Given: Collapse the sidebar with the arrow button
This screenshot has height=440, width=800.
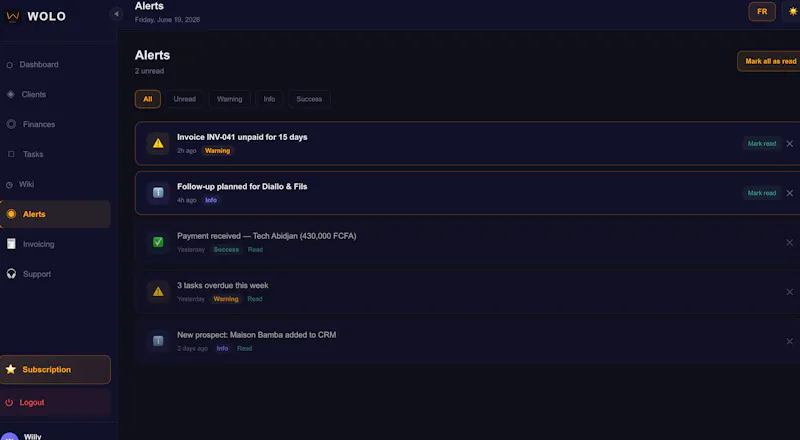Looking at the screenshot, I should click(x=116, y=14).
